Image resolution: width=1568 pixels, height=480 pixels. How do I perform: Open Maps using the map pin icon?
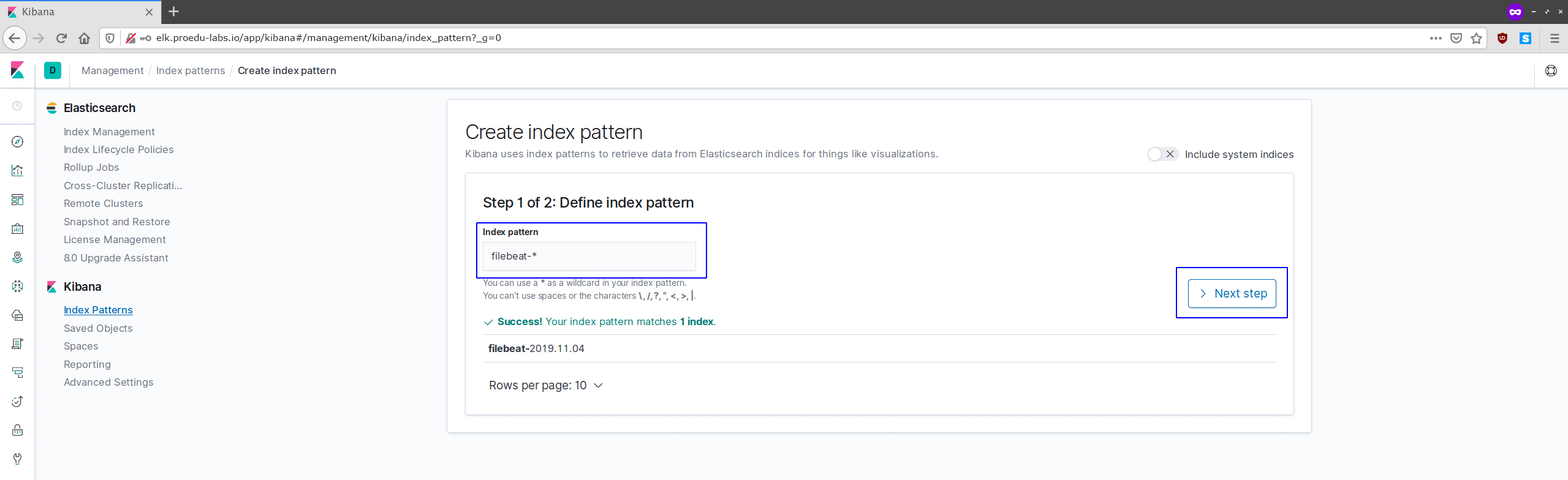(x=17, y=257)
